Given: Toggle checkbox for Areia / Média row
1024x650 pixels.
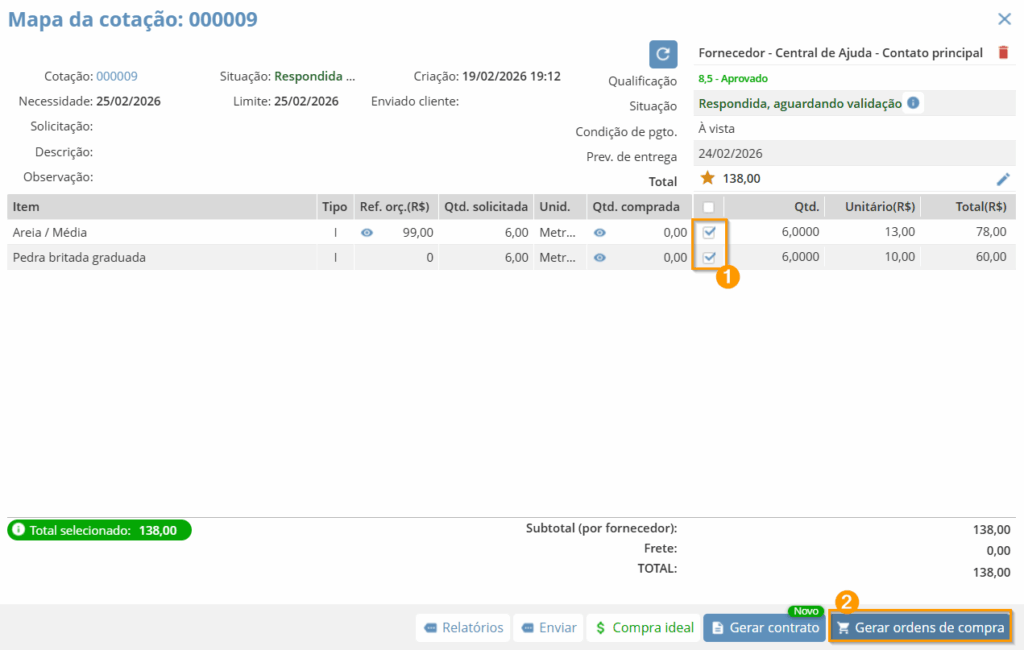Looking at the screenshot, I should [x=709, y=232].
